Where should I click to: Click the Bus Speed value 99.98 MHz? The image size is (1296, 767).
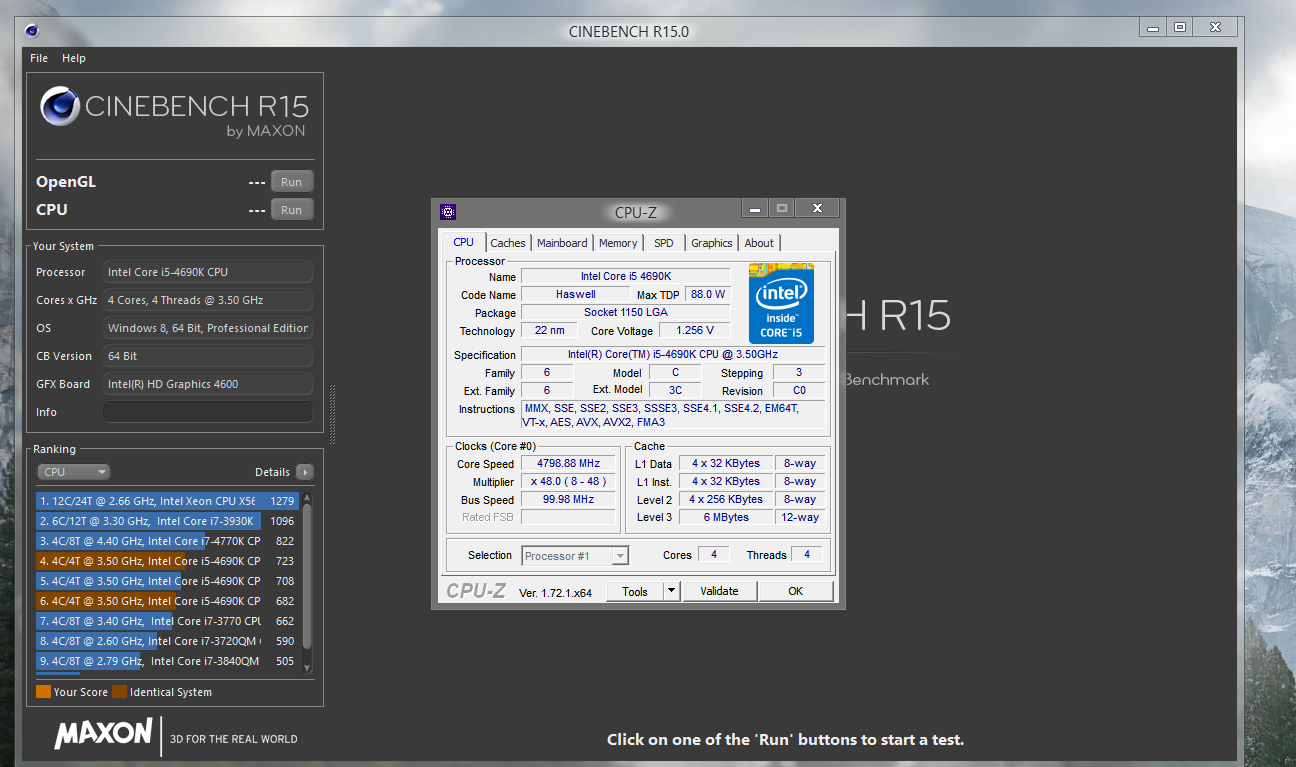point(568,500)
